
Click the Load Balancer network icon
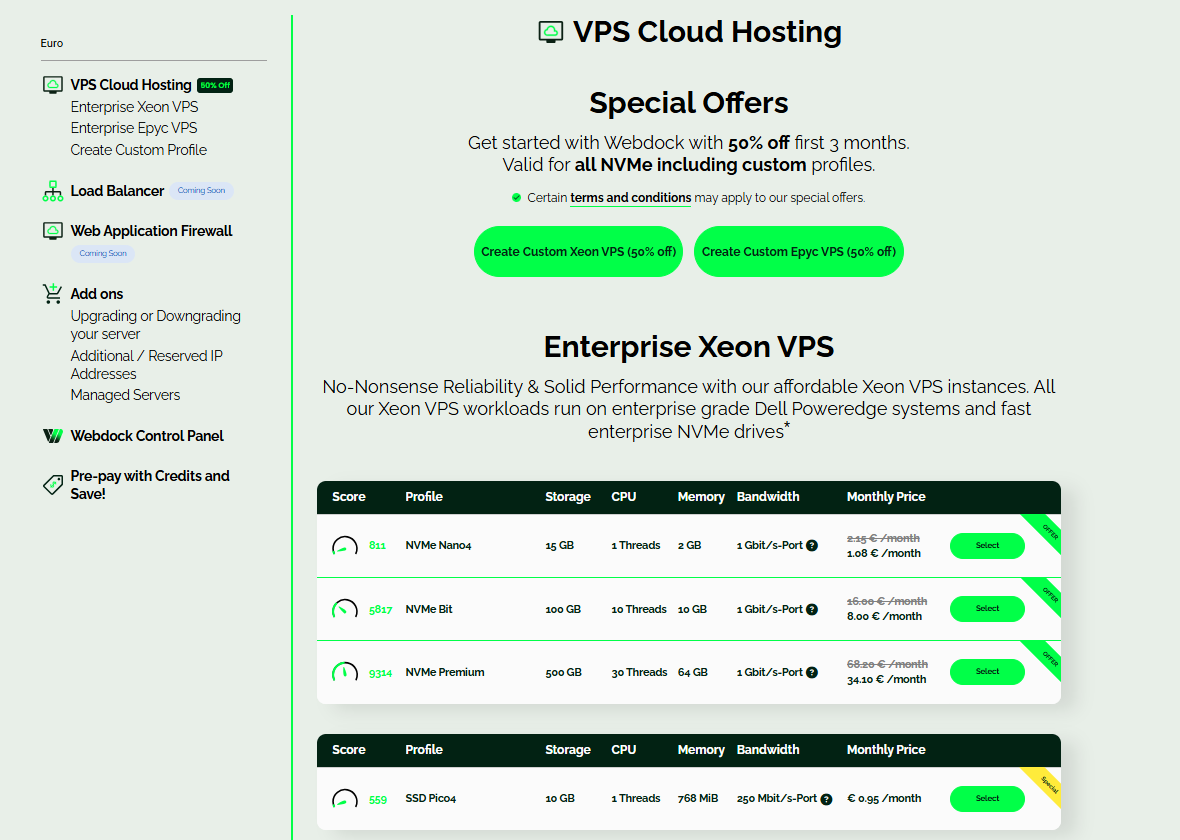pyautogui.click(x=53, y=191)
